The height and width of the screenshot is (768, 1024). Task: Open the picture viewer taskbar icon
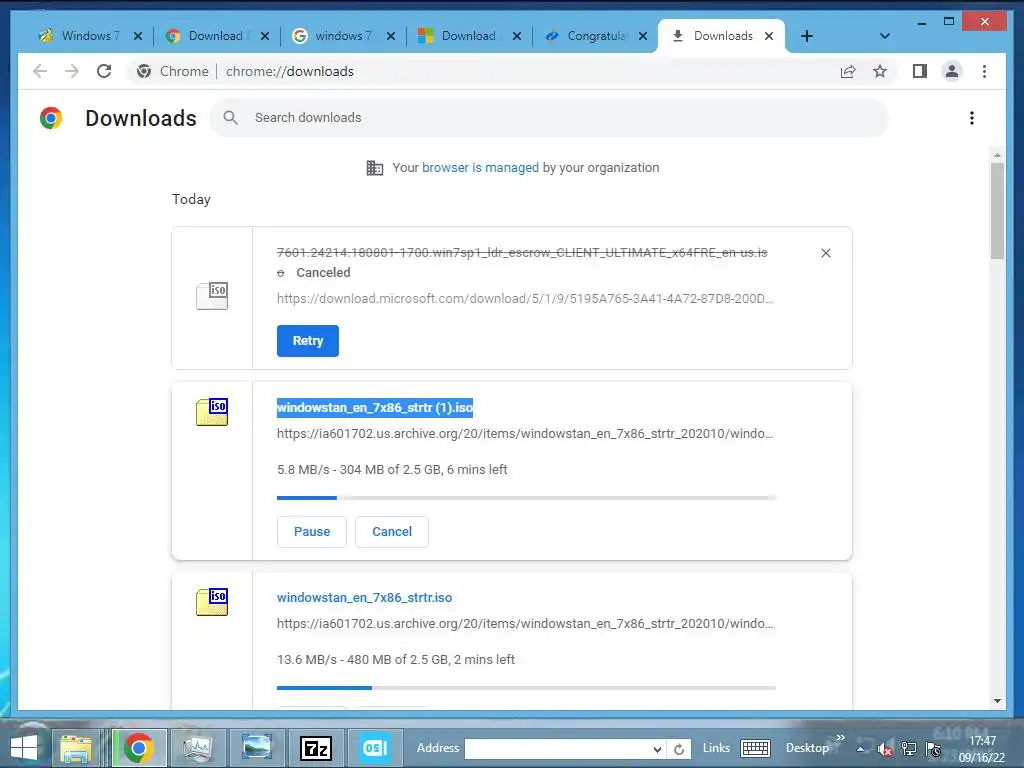pyautogui.click(x=257, y=748)
